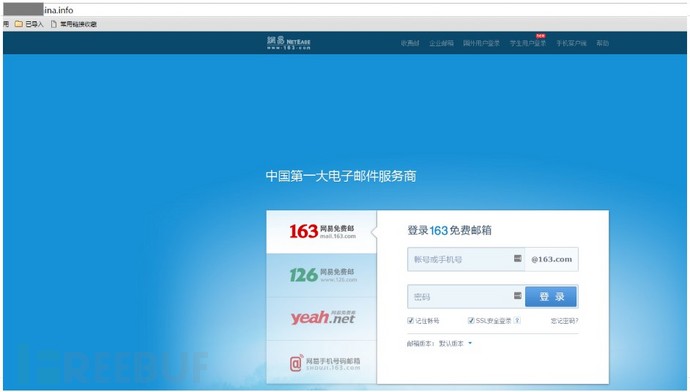Click the browser address bar ending in ina.info
690x392 pixels.
[x=345, y=10]
